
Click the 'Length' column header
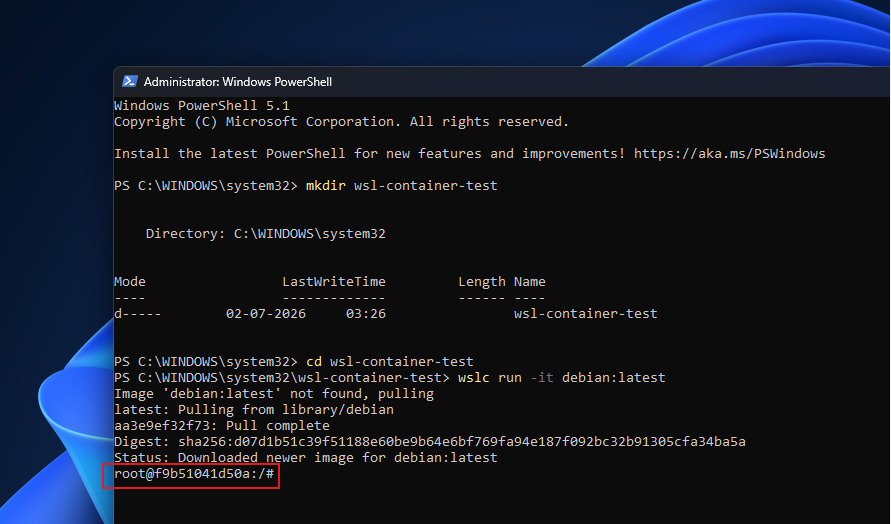coord(481,282)
